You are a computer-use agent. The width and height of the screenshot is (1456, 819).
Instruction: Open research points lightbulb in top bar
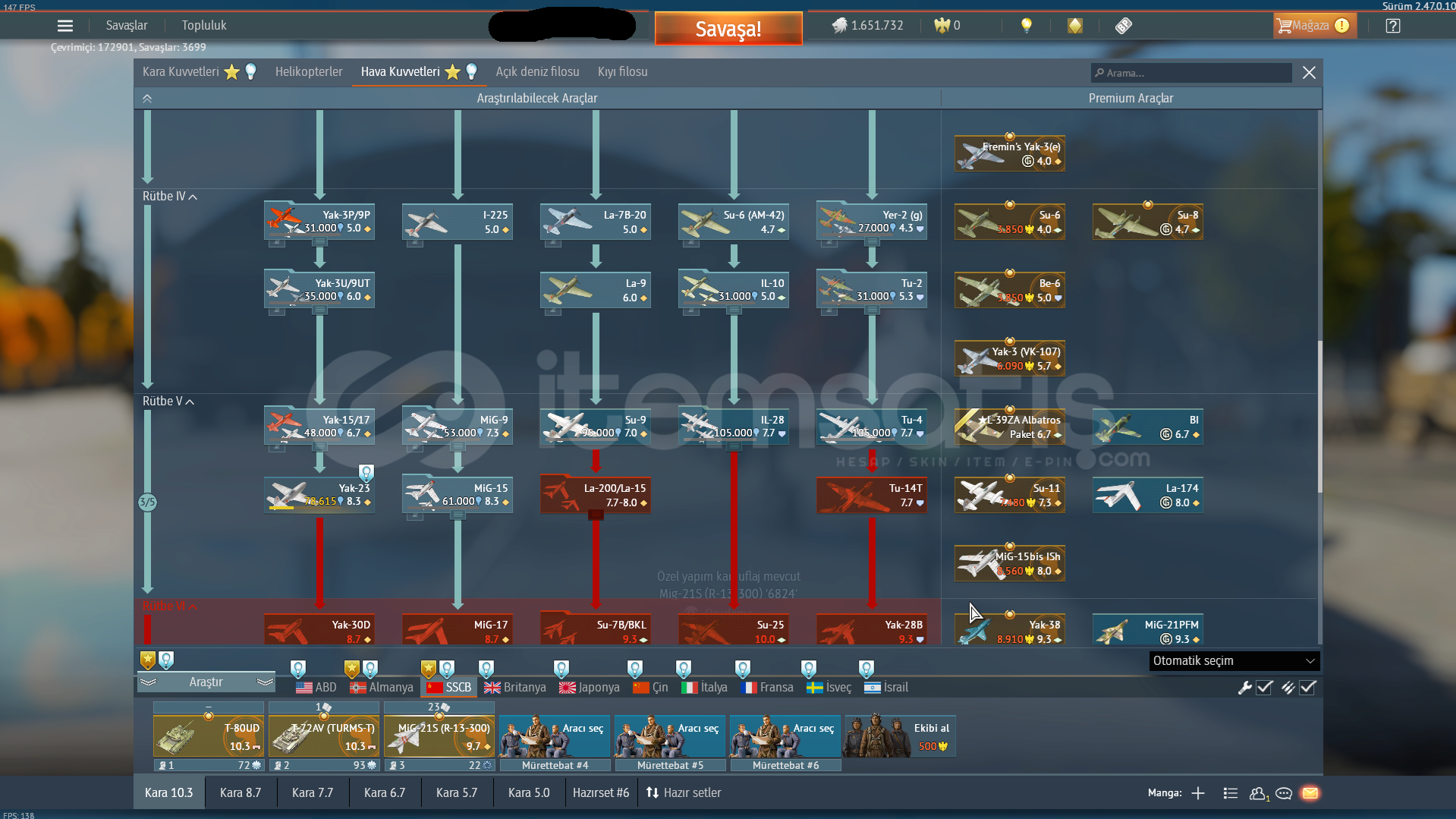coord(1027,25)
